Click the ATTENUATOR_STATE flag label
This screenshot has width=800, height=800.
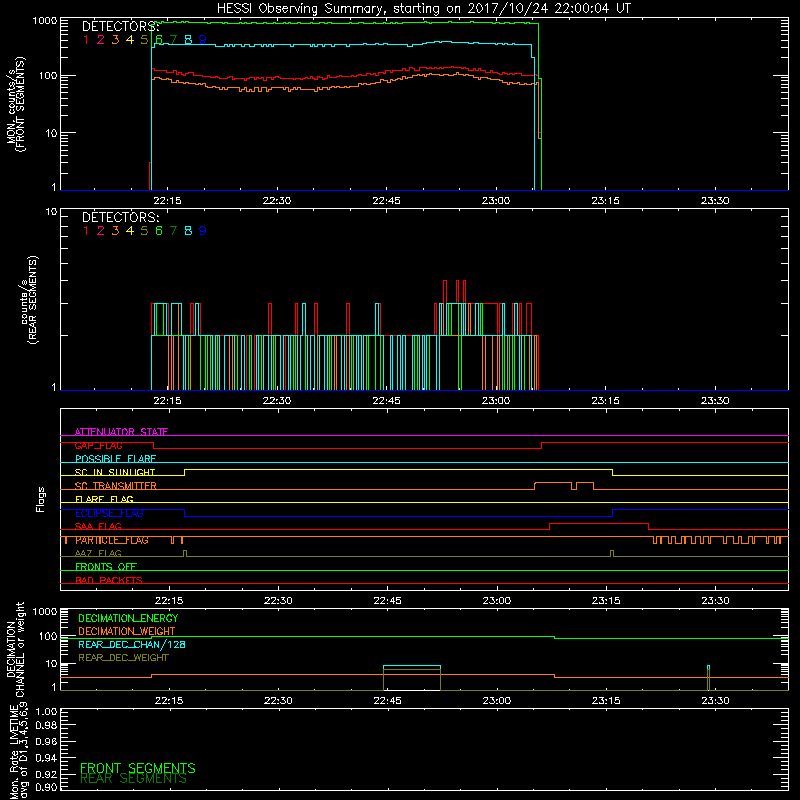tap(121, 432)
